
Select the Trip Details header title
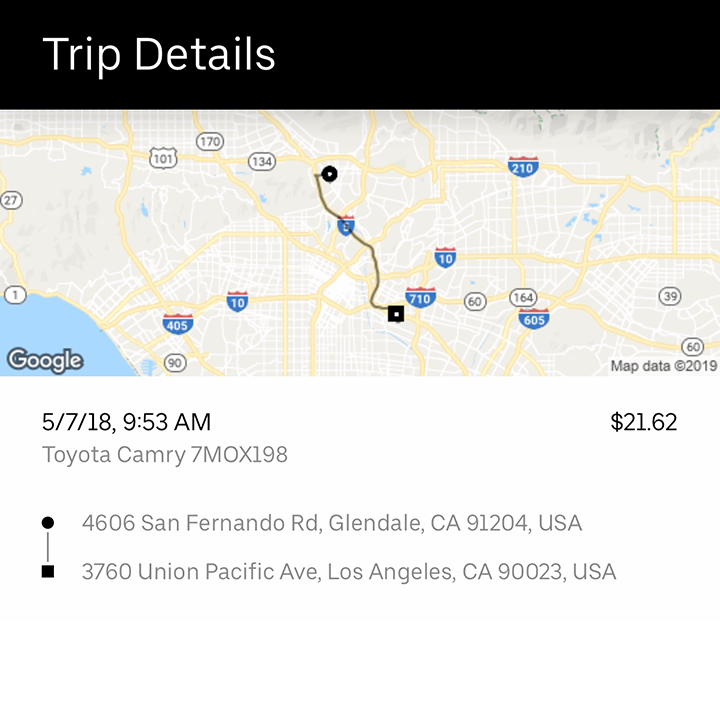[158, 55]
